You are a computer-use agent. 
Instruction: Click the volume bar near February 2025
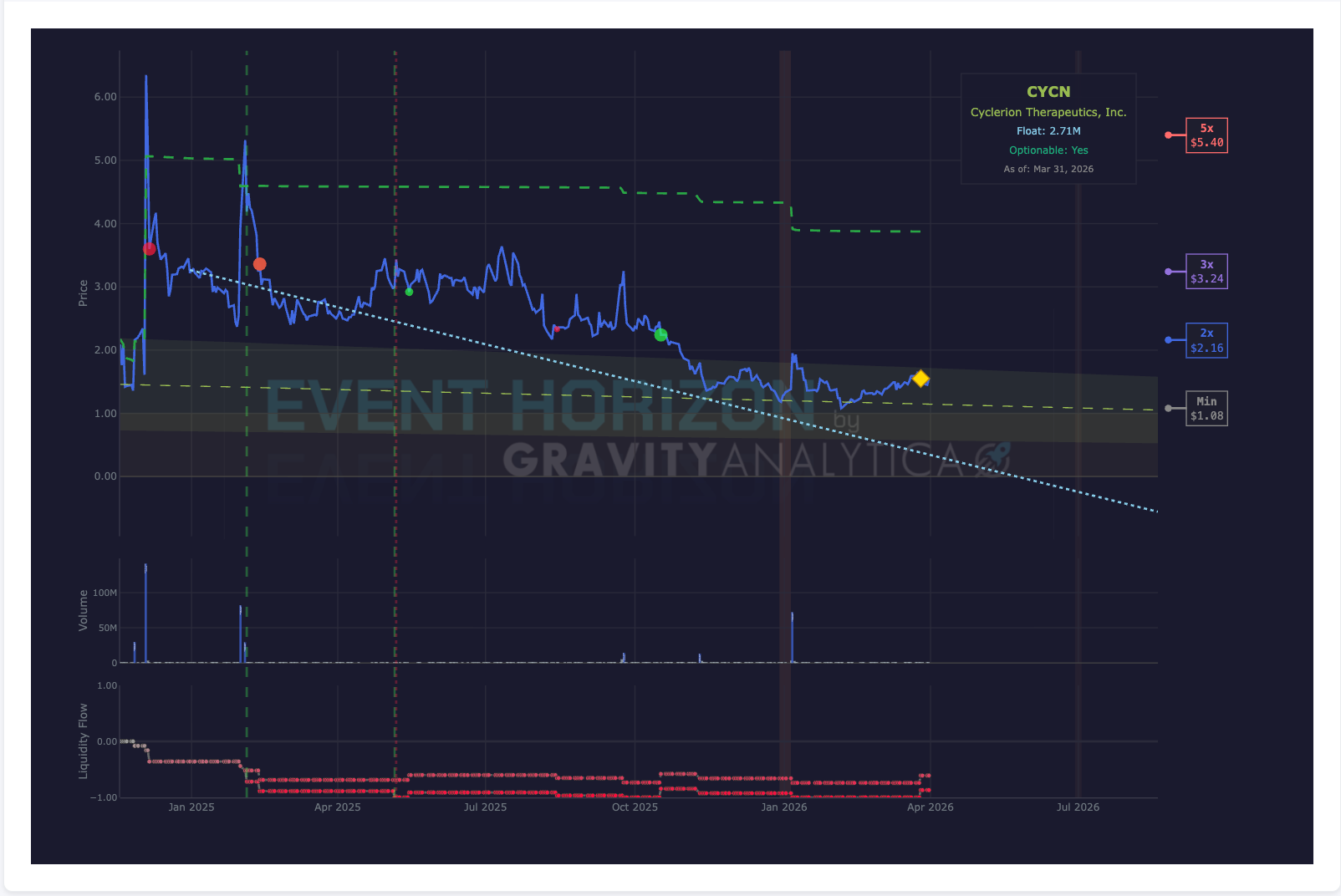(241, 634)
